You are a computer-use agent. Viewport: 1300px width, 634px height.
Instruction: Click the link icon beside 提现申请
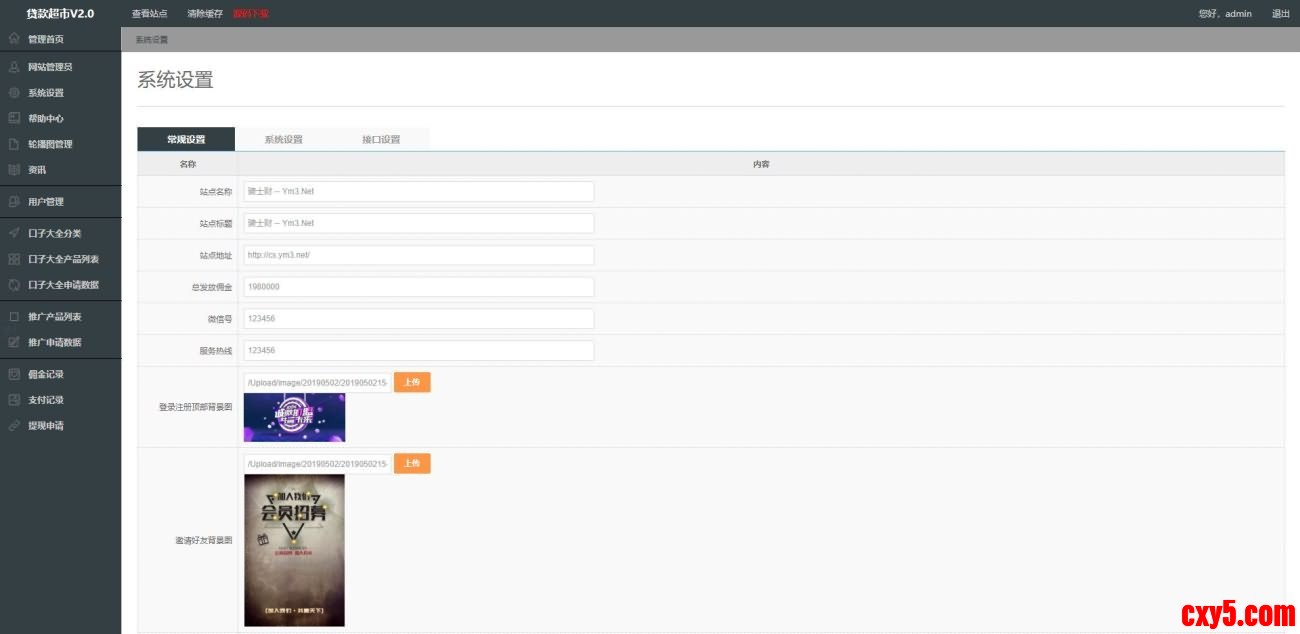pos(14,425)
